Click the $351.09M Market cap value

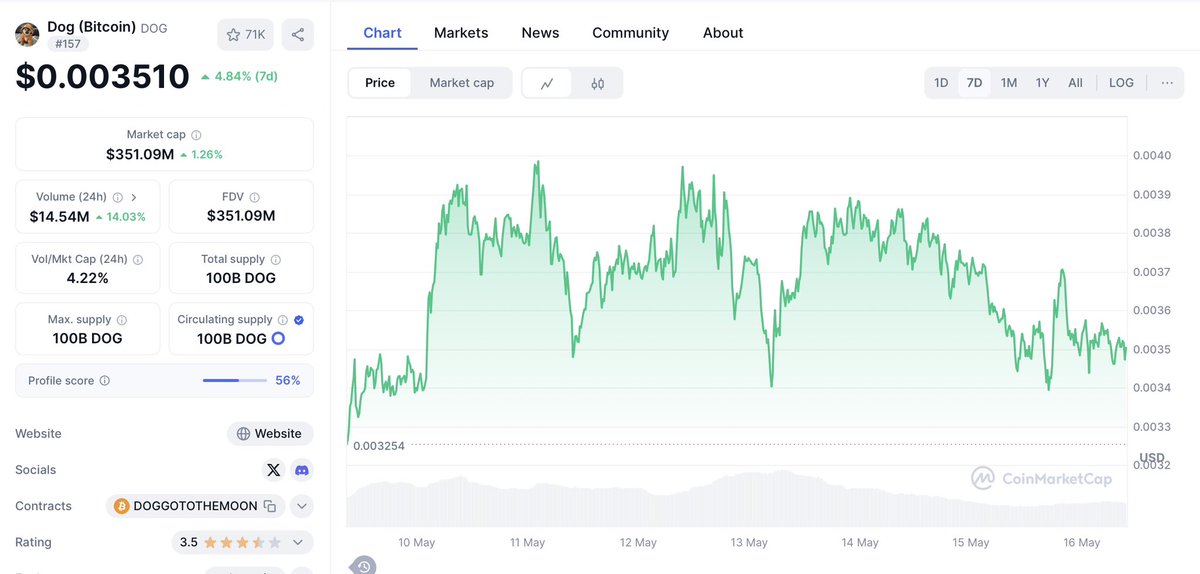pyautogui.click(x=140, y=155)
